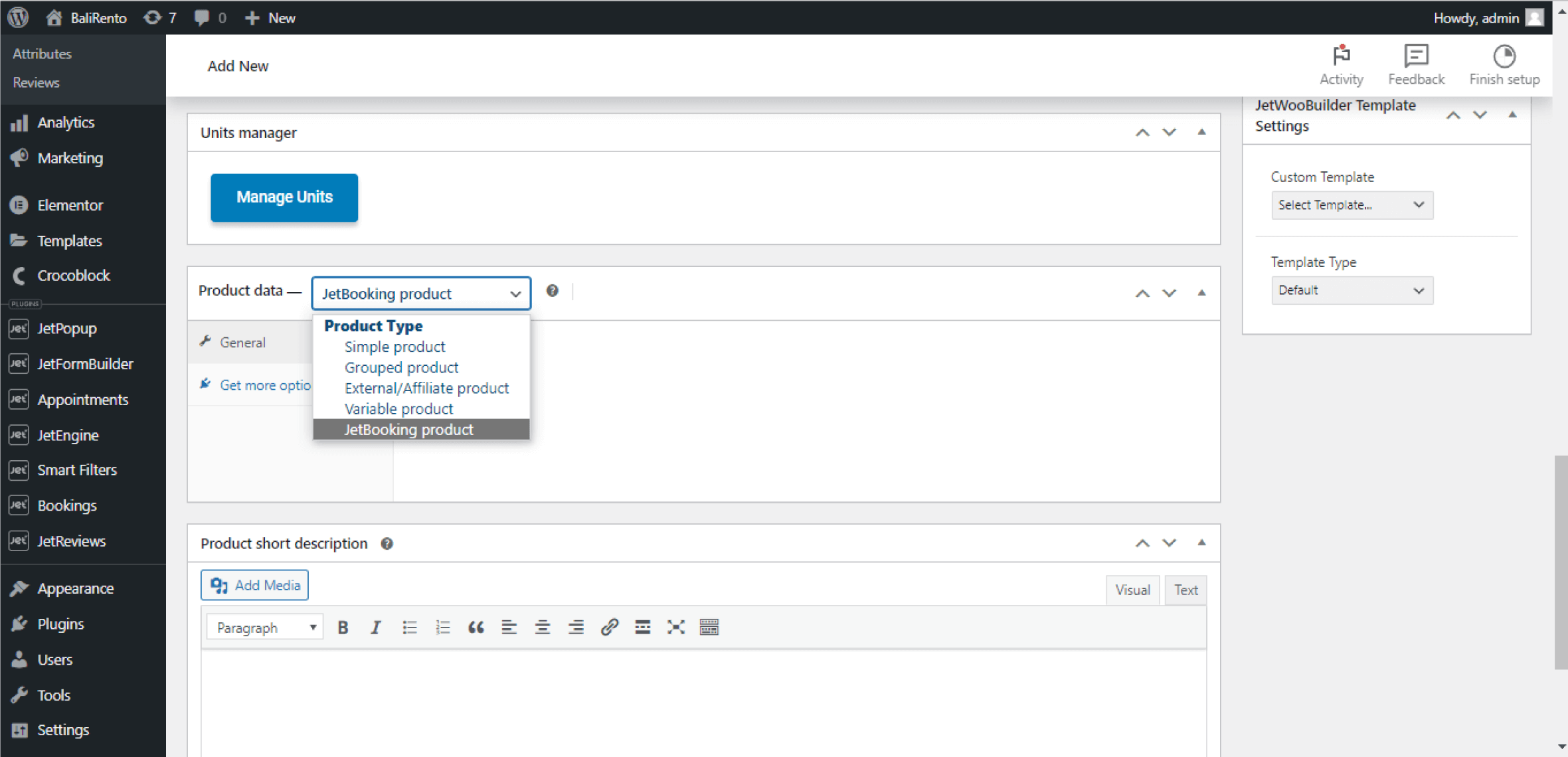Click the page vertical scrollbar thumb
This screenshot has height=757, width=1568.
click(1561, 562)
